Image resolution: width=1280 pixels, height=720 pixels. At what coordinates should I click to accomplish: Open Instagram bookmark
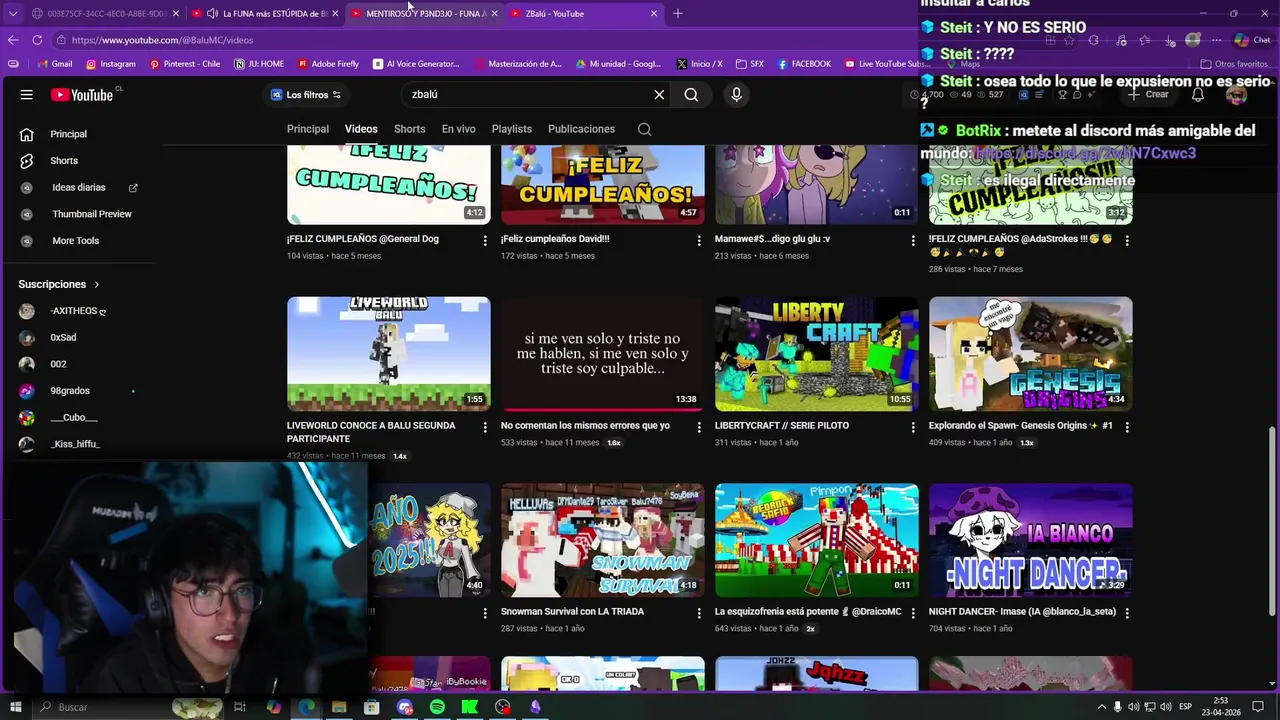pyautogui.click(x=111, y=64)
